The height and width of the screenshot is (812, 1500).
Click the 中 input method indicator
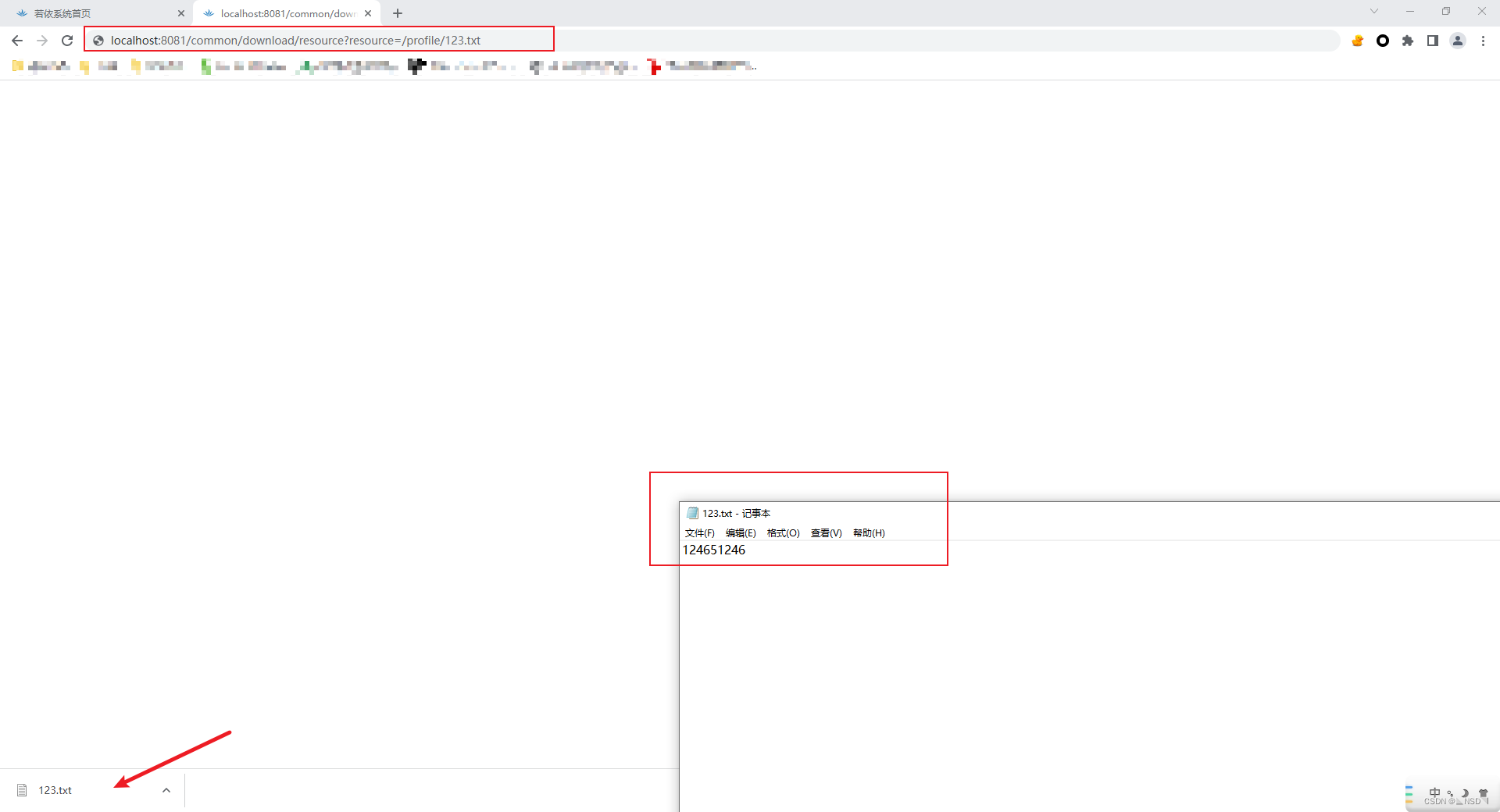tap(1435, 792)
